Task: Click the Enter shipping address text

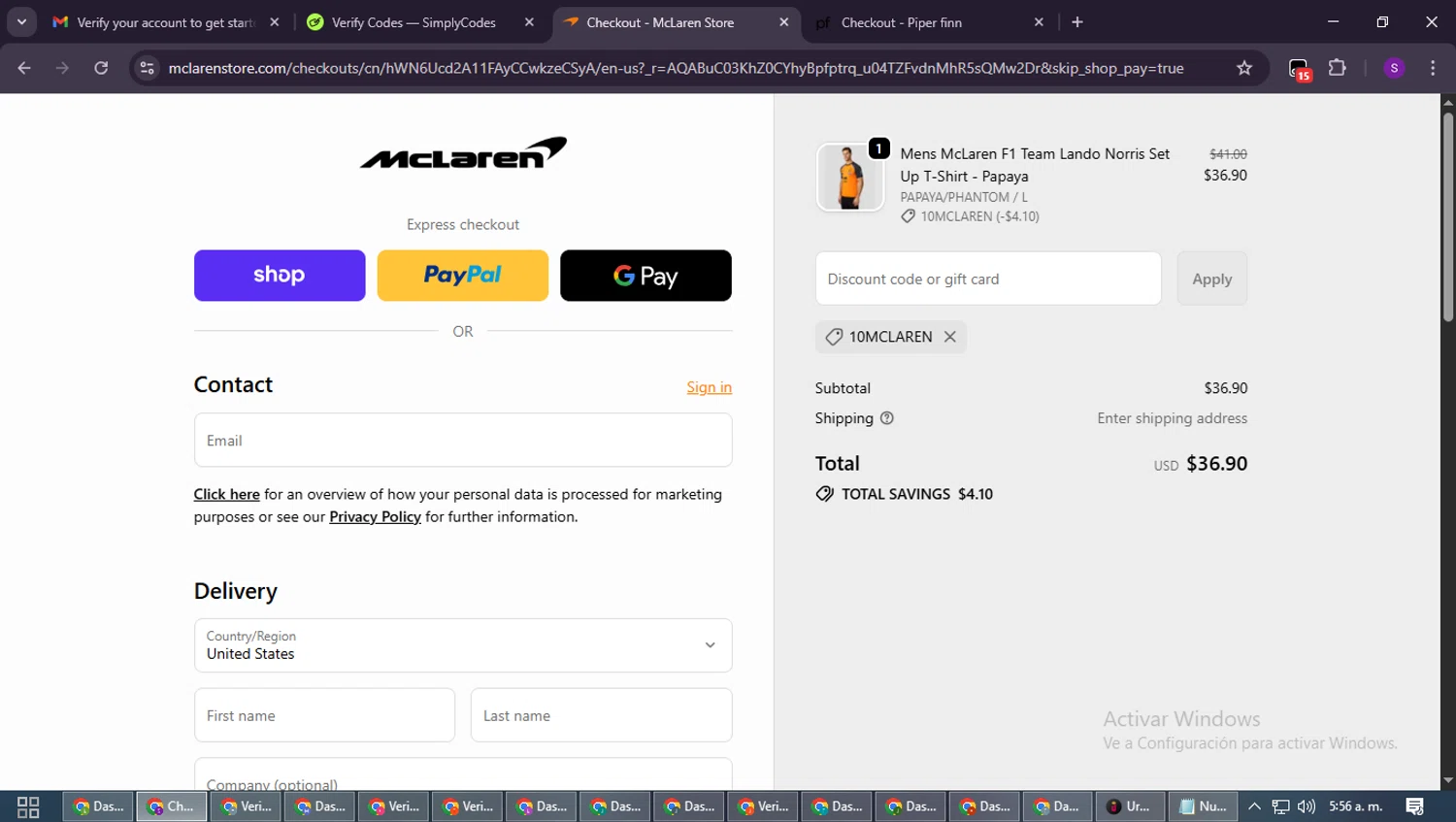Action: [x=1173, y=418]
